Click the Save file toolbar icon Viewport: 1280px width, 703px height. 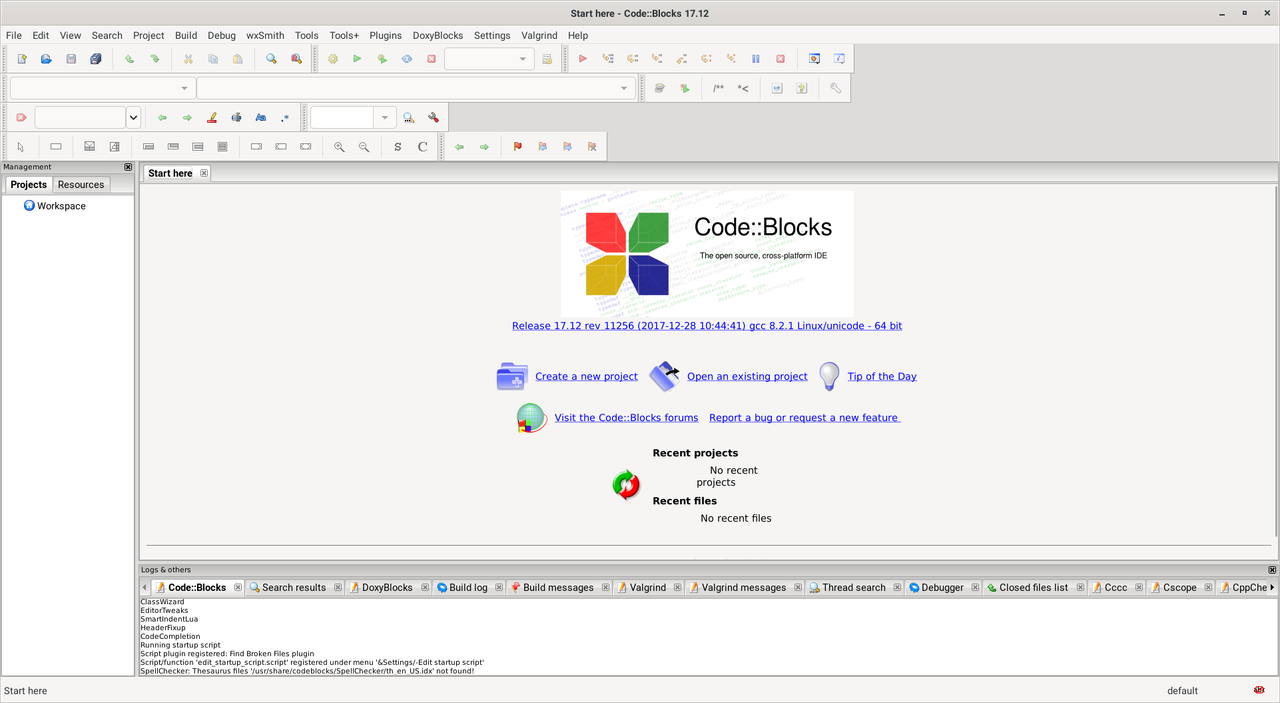click(71, 59)
